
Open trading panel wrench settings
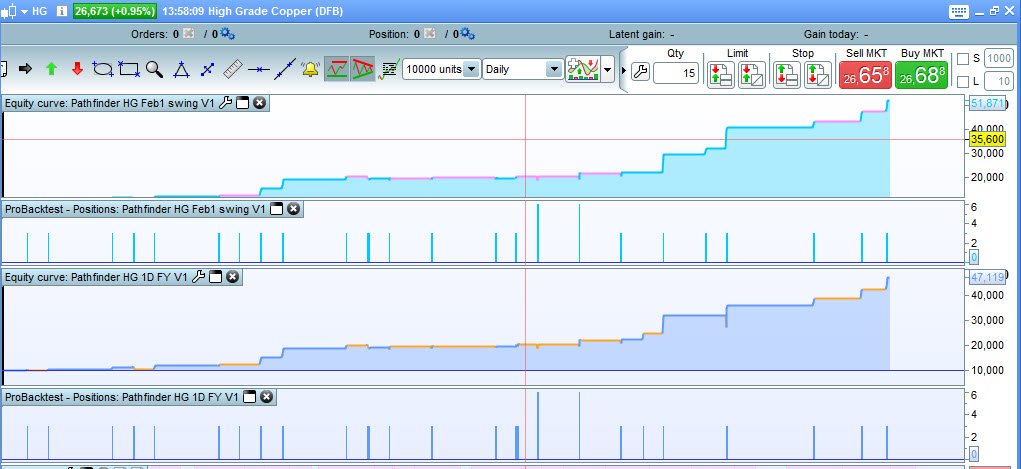pos(640,73)
